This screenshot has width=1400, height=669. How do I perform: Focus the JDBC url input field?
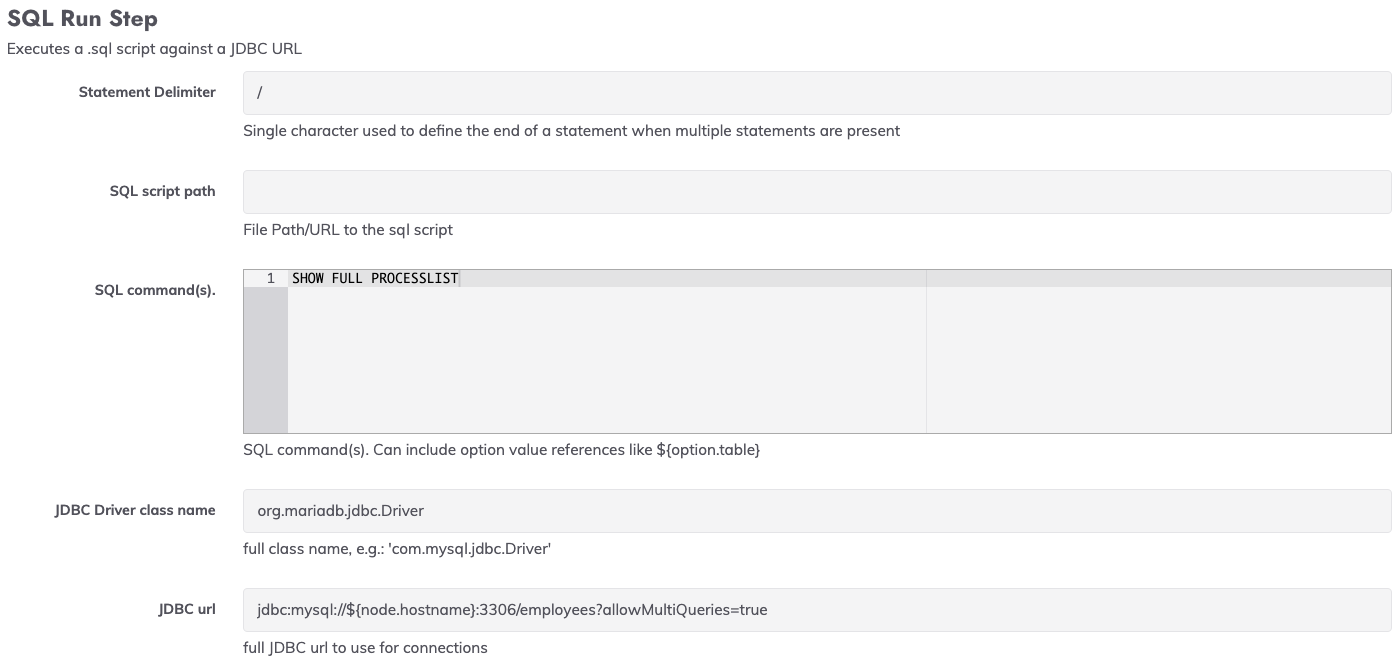pyautogui.click(x=817, y=609)
